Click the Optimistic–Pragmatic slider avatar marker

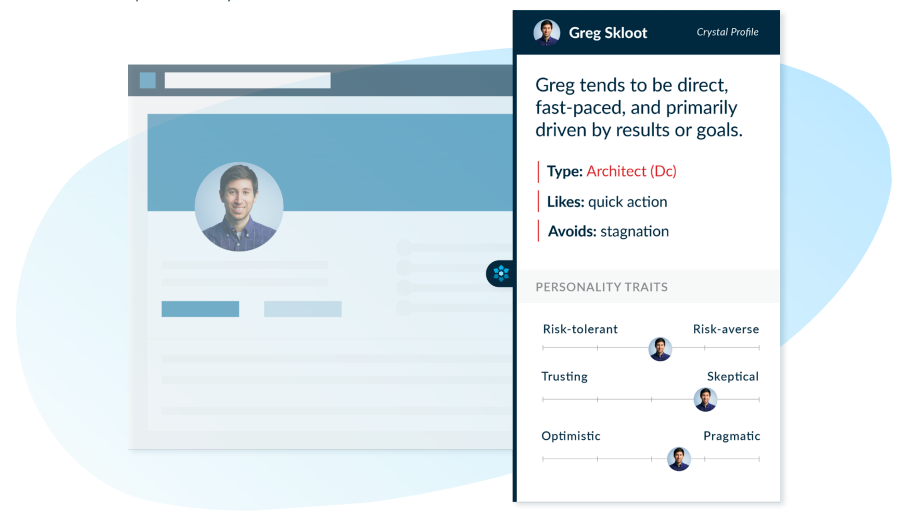coord(679,459)
